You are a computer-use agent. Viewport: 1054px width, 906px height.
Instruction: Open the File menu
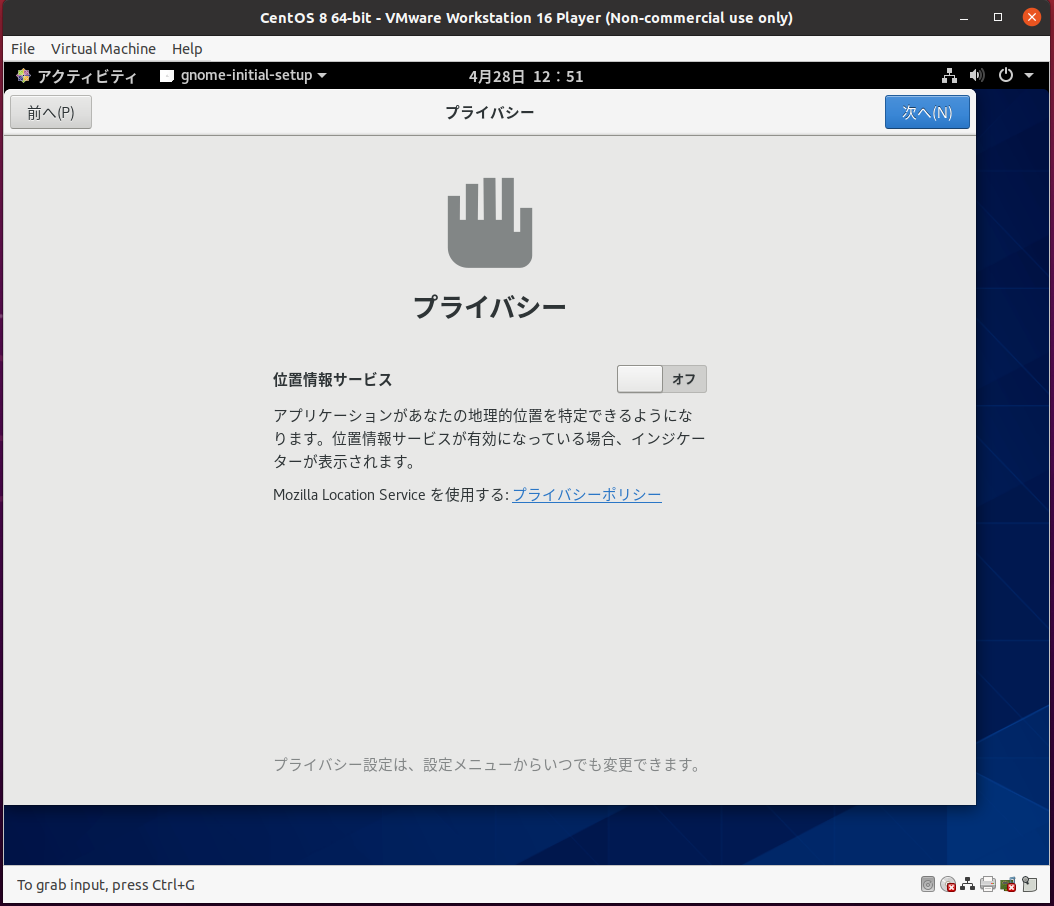23,49
